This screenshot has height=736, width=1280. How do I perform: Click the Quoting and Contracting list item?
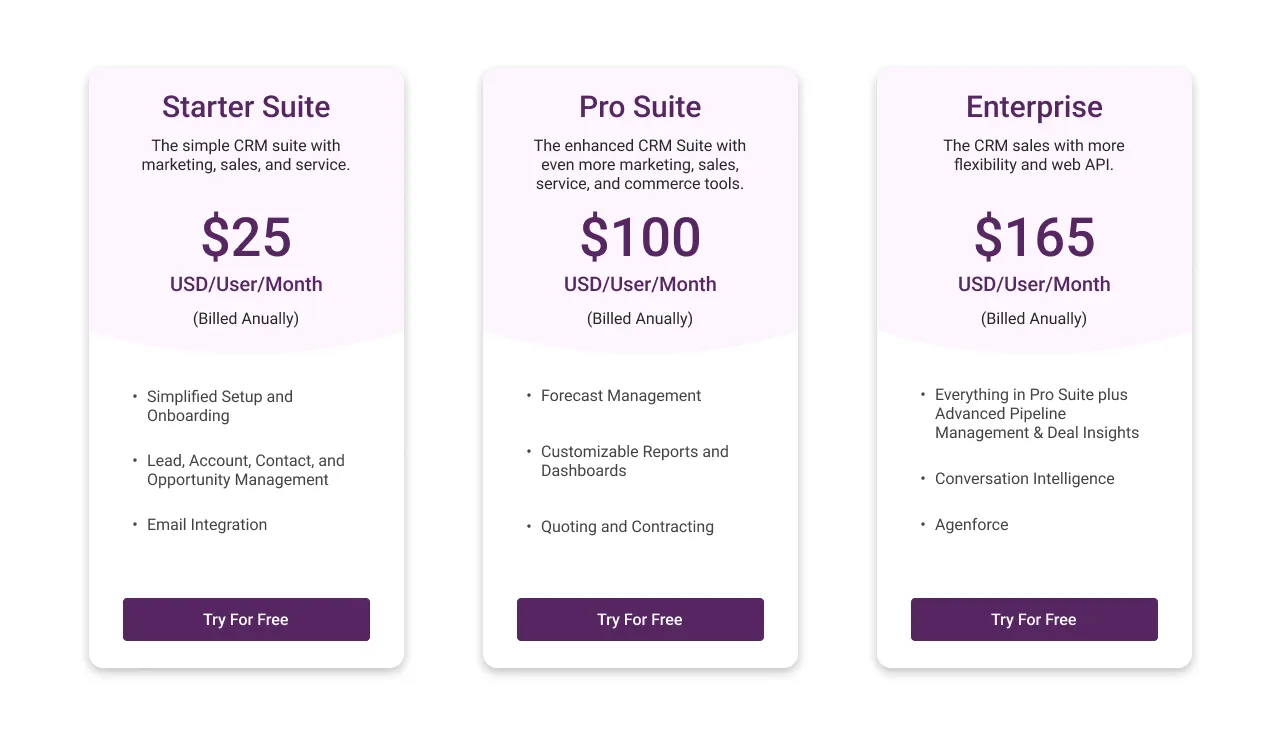pos(627,526)
